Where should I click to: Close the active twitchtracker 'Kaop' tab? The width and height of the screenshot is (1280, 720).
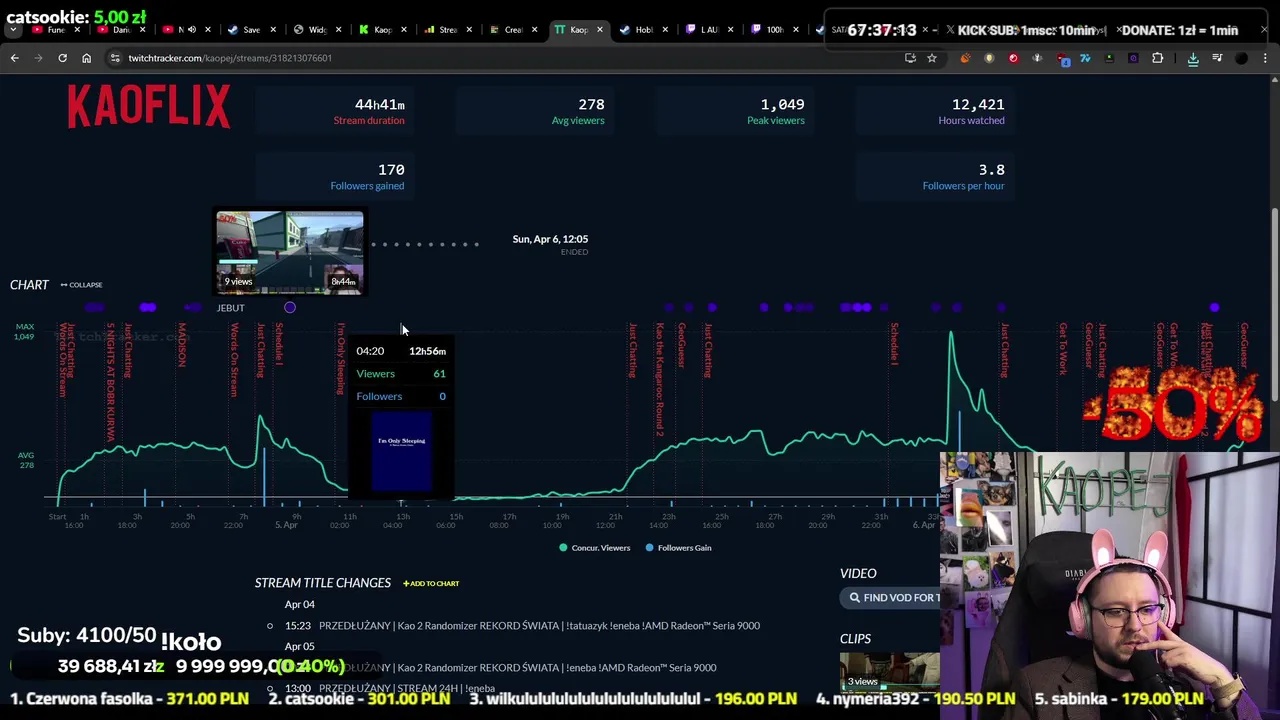click(599, 30)
